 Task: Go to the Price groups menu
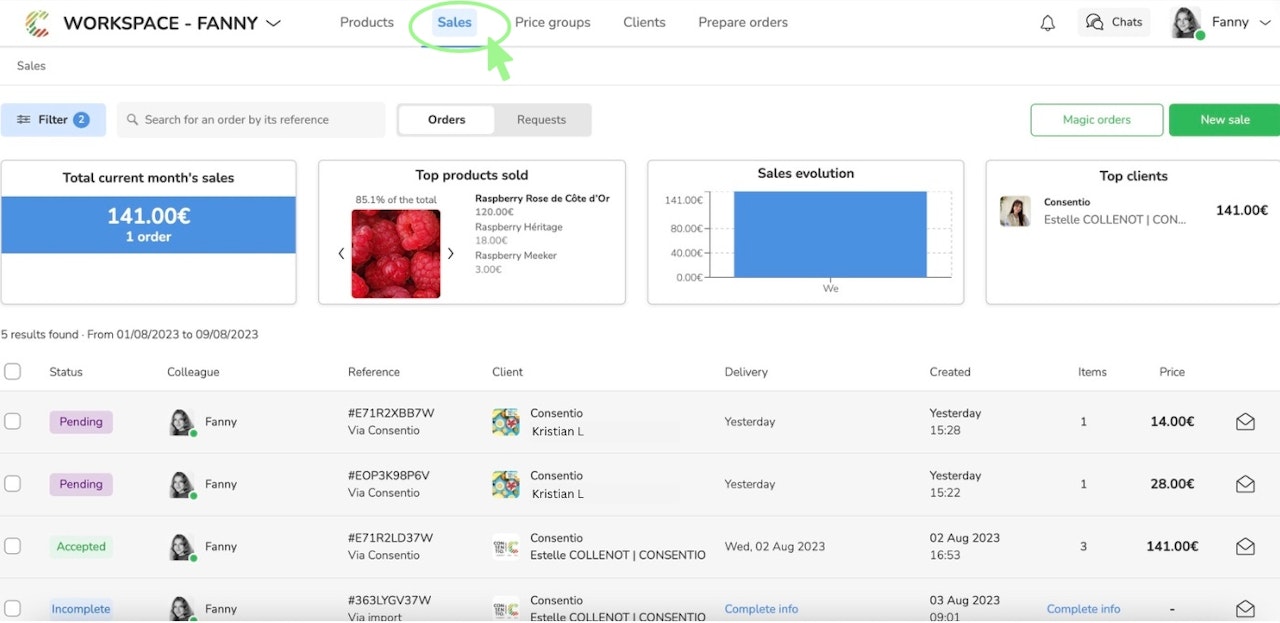click(552, 22)
